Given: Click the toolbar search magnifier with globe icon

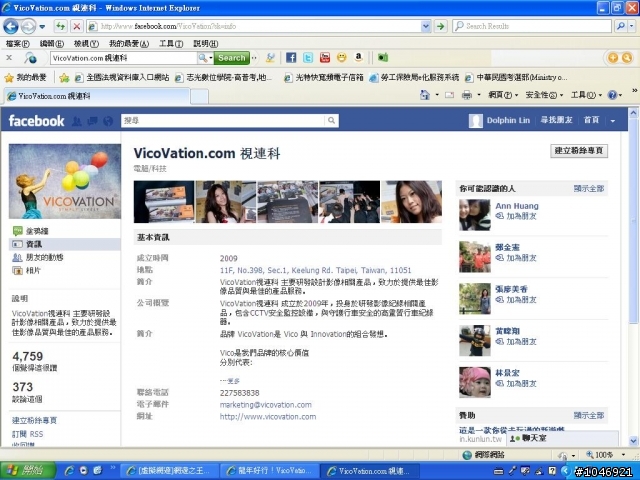Looking at the screenshot, I should pyautogui.click(x=30, y=58).
